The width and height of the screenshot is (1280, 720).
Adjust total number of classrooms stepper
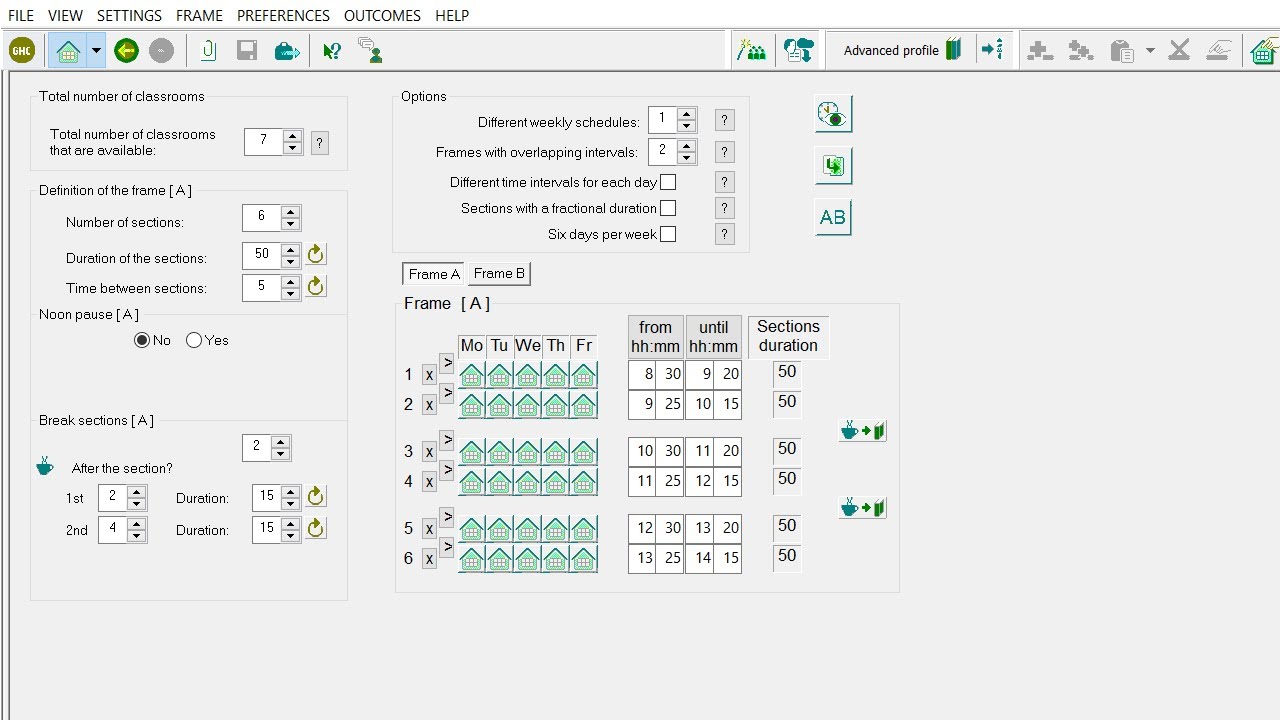[x=292, y=142]
